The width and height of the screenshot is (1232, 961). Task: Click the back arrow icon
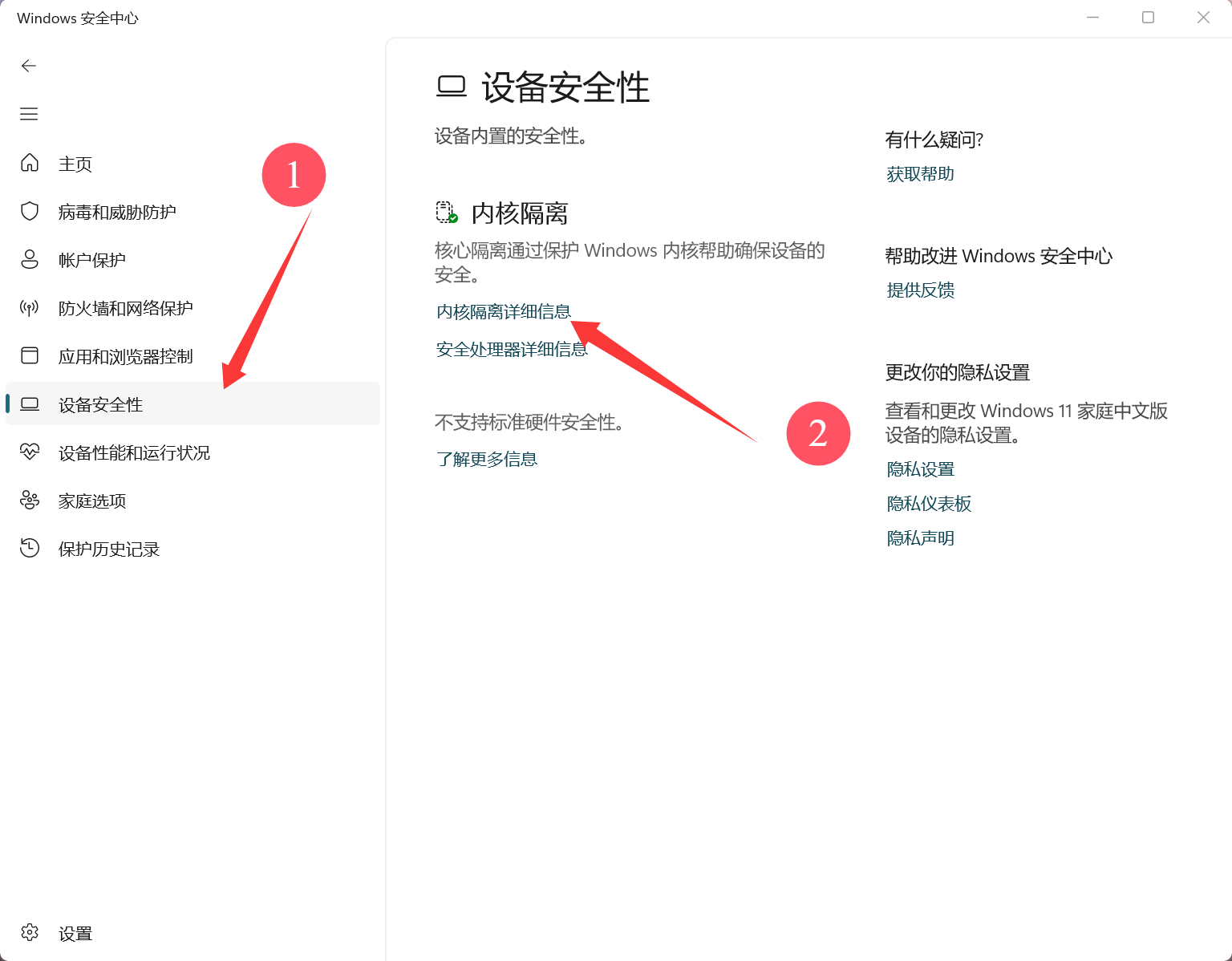tap(29, 66)
